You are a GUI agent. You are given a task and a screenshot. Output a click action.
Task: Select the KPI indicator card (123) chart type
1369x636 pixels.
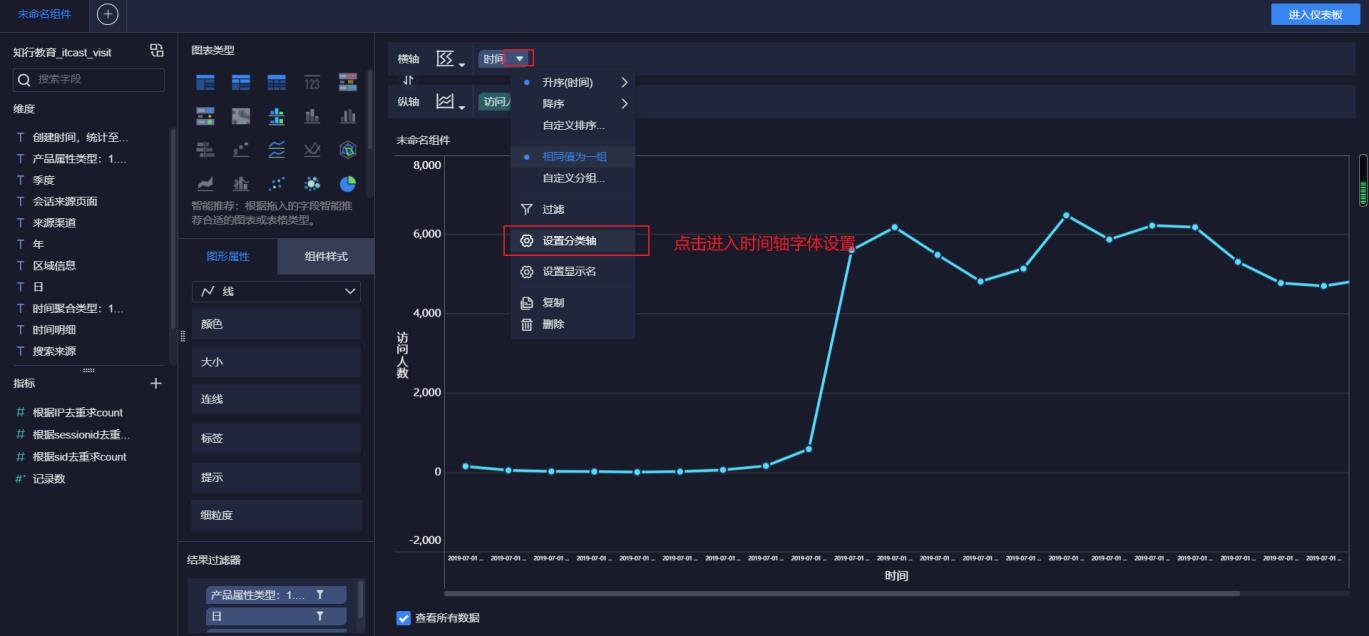[312, 82]
